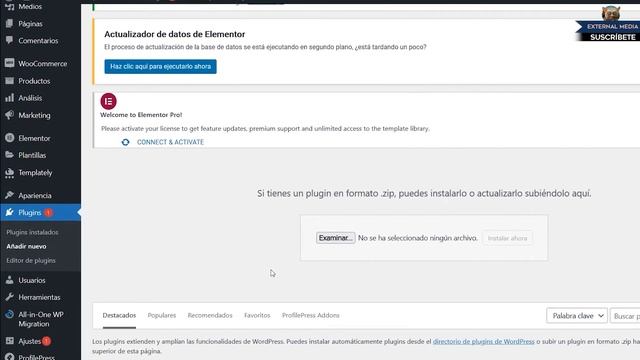This screenshot has width=640, height=360.
Task: Click the Templately cloud icon
Action: pyautogui.click(x=9, y=173)
